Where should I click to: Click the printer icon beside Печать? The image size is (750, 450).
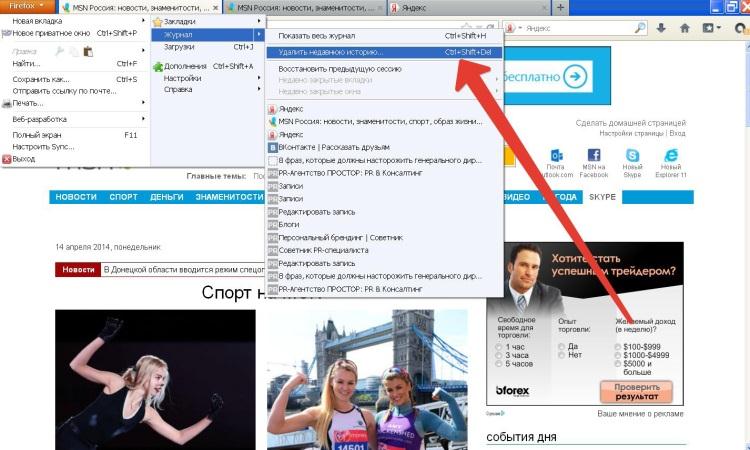pos(7,103)
